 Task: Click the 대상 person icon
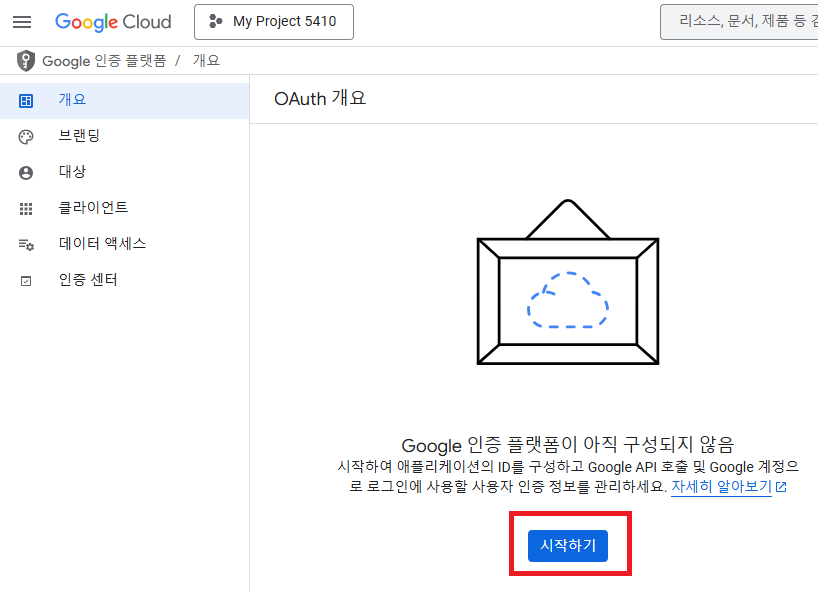[x=26, y=173]
